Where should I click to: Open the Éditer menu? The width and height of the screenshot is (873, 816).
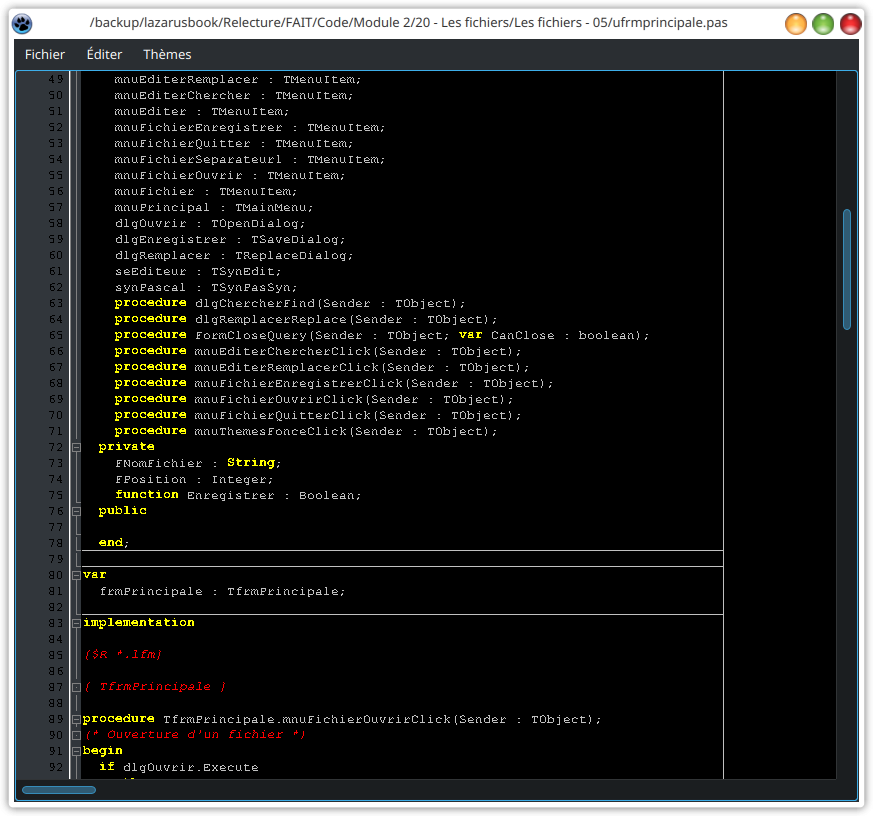[104, 54]
